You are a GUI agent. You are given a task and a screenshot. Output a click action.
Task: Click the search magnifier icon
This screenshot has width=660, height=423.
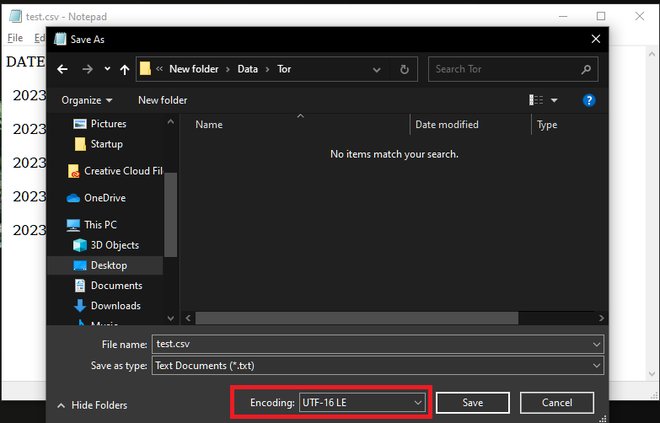[586, 69]
